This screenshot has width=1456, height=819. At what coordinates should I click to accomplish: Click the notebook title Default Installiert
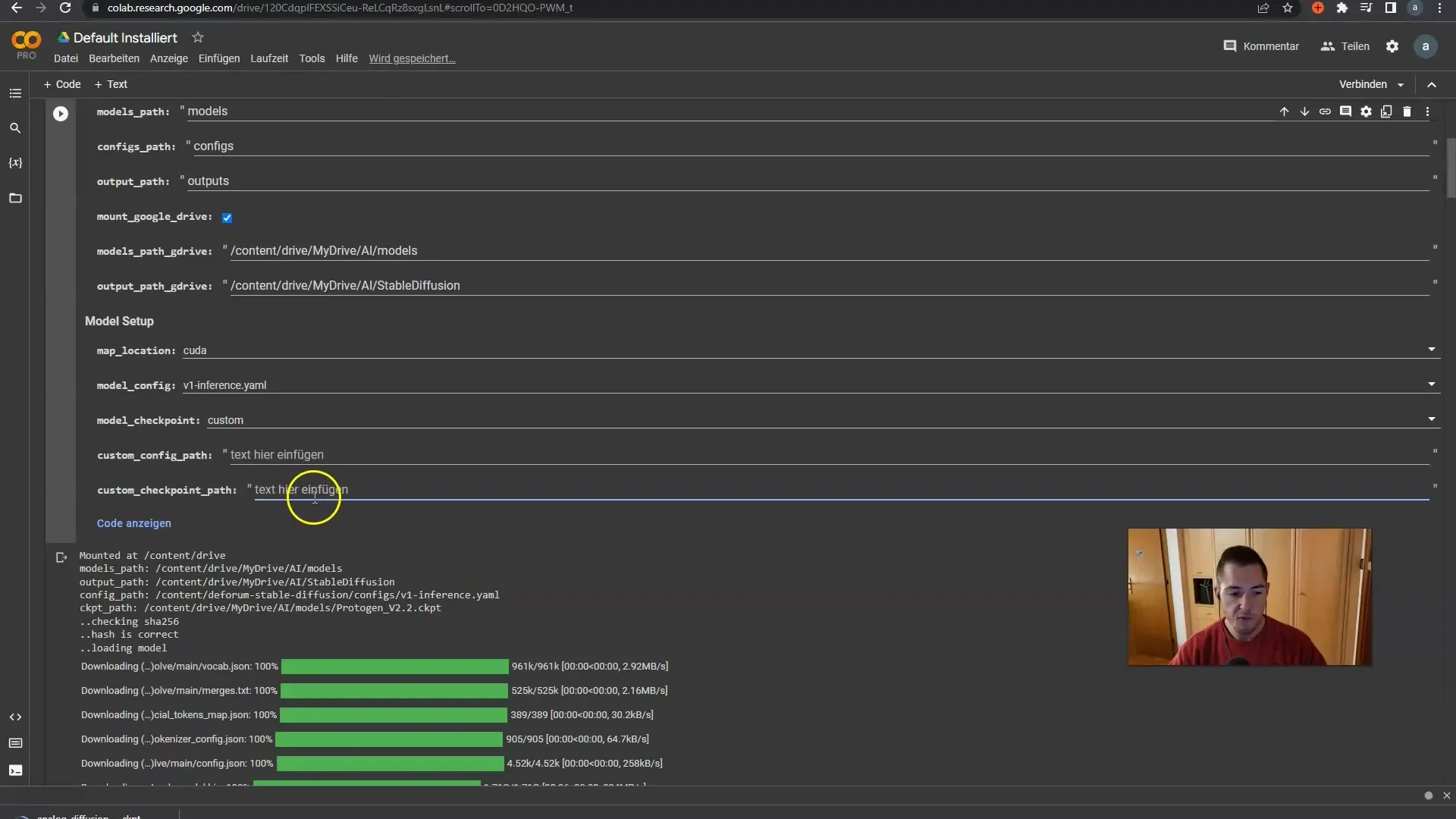(125, 38)
